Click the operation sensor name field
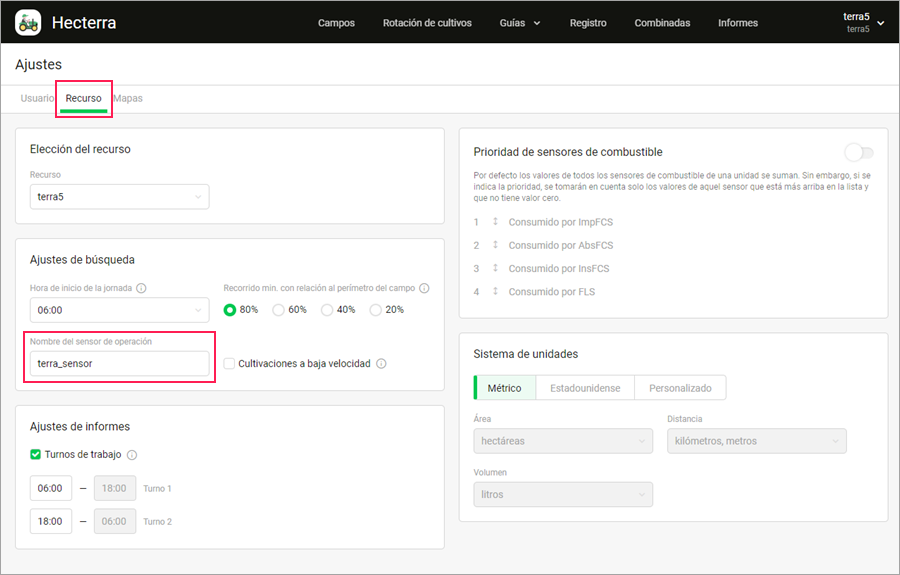 tap(119, 364)
